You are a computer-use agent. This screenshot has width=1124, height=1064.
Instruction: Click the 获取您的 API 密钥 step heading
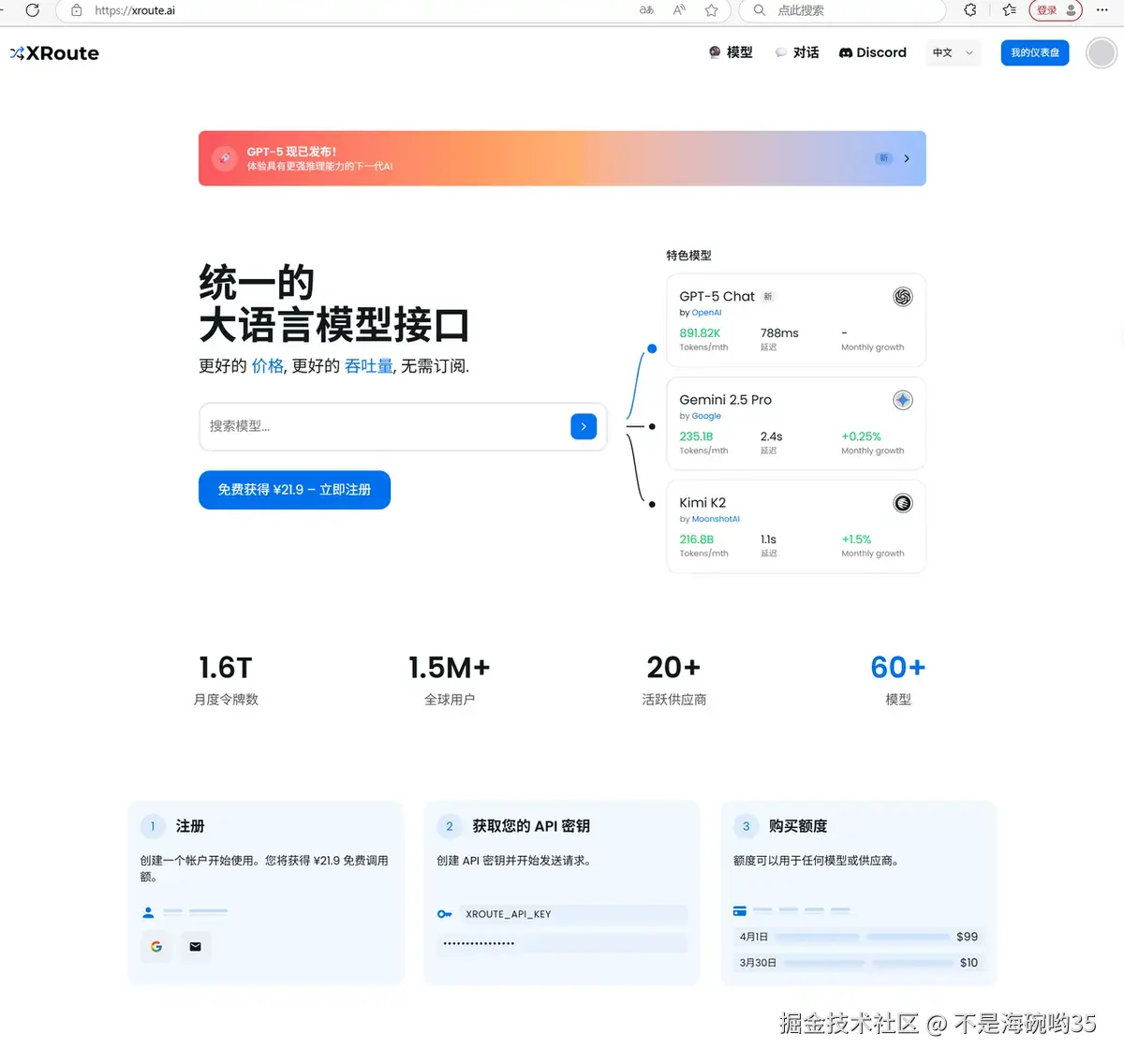[x=531, y=826]
